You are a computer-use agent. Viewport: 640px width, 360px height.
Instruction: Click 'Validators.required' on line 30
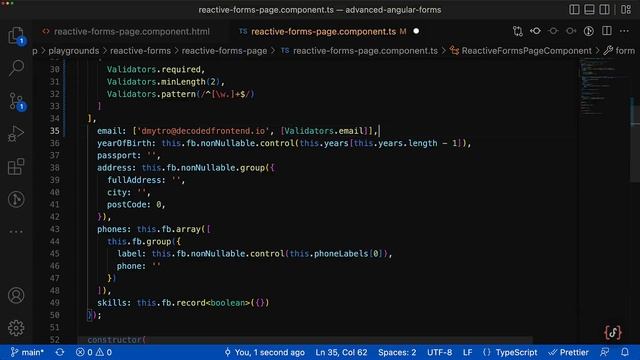coord(154,69)
